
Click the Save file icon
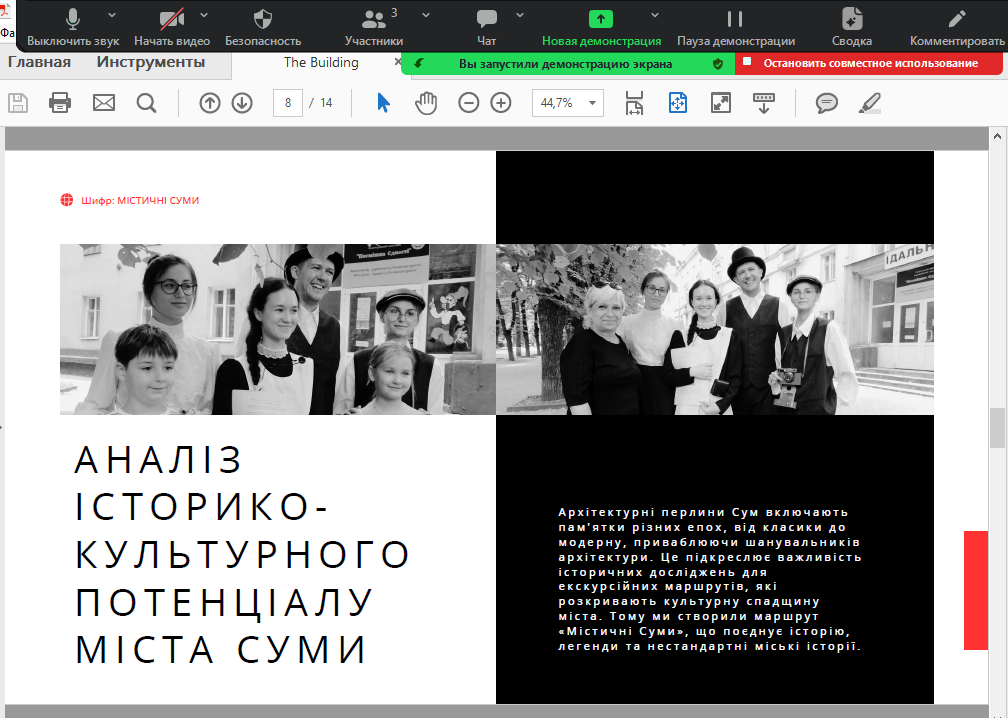(17, 103)
